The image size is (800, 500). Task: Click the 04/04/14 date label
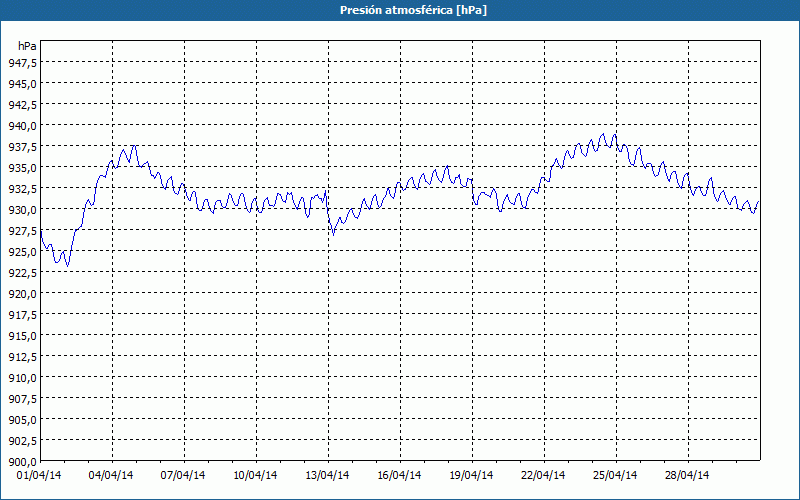click(x=111, y=476)
